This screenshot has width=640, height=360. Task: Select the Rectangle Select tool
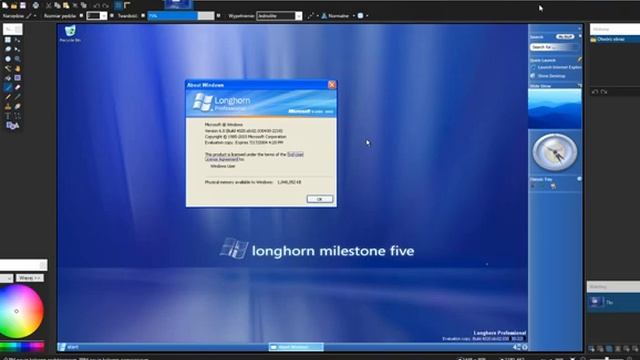8,40
